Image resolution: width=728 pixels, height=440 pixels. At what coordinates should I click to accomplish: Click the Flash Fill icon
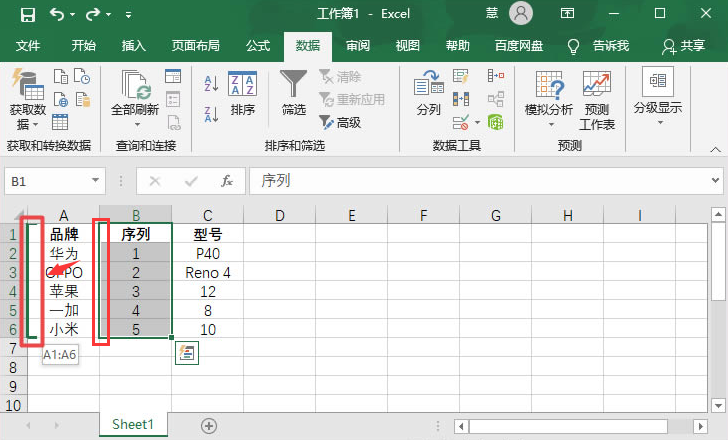coord(461,77)
